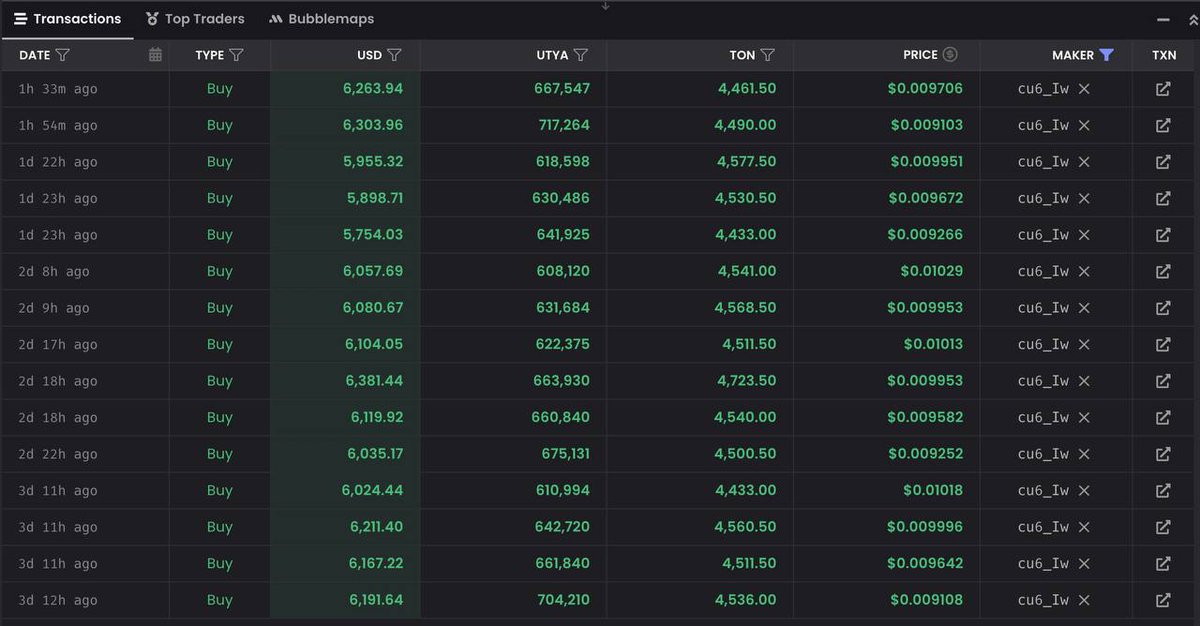Click the 1h 33m ago date cell
Image resolution: width=1200 pixels, height=626 pixels.
tap(58, 89)
